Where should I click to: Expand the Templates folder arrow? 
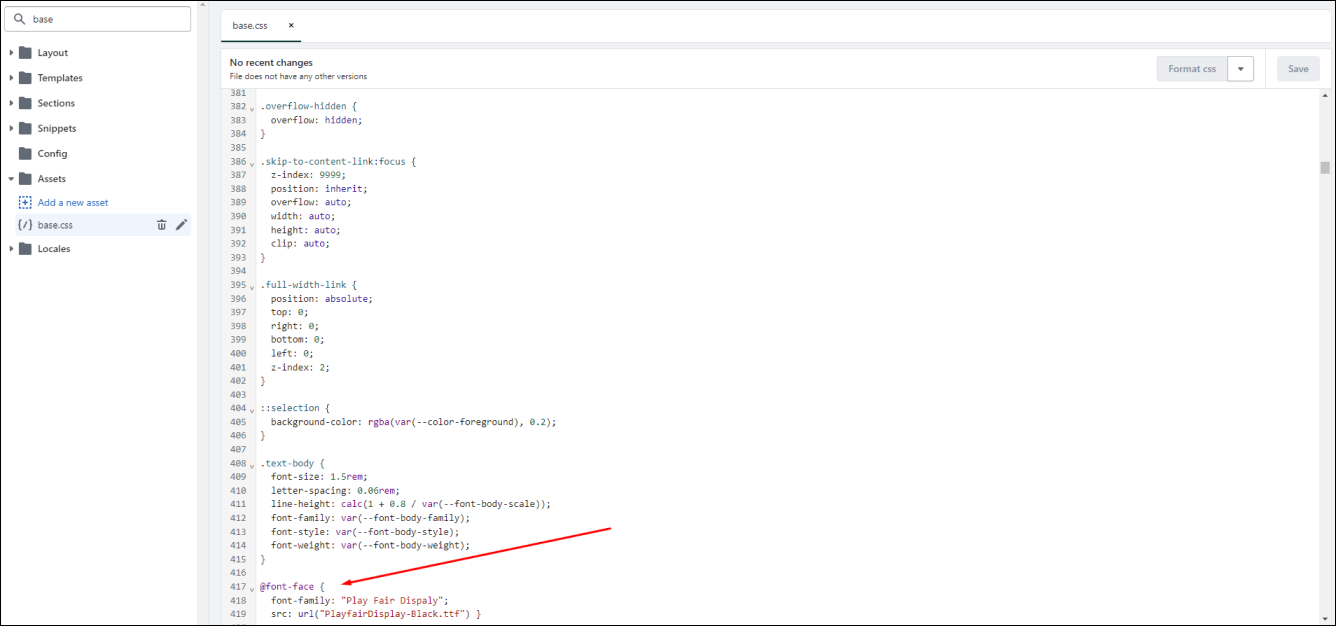[11, 78]
